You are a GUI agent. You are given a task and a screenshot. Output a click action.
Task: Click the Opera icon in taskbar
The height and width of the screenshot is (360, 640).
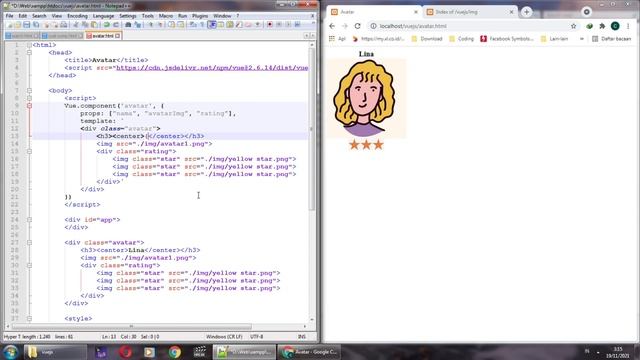tap(126, 352)
